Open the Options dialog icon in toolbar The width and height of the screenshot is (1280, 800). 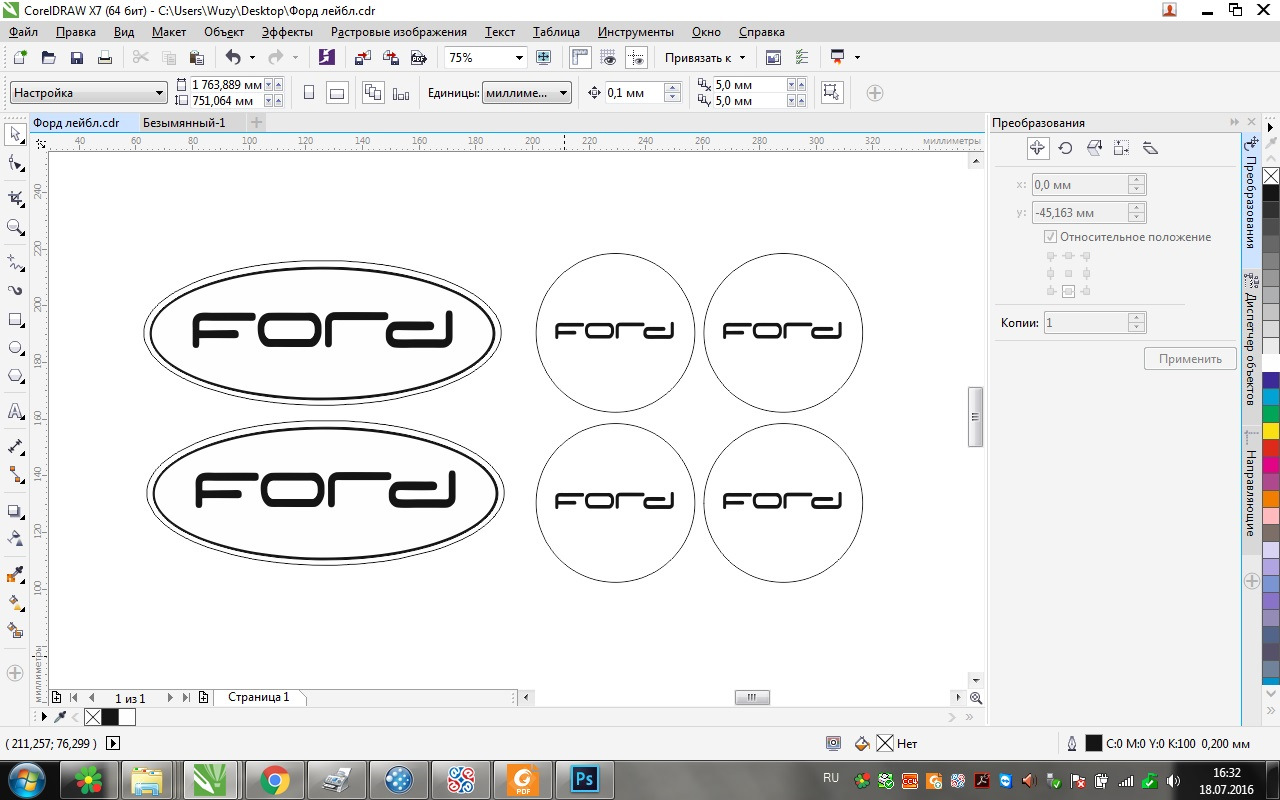pos(801,57)
